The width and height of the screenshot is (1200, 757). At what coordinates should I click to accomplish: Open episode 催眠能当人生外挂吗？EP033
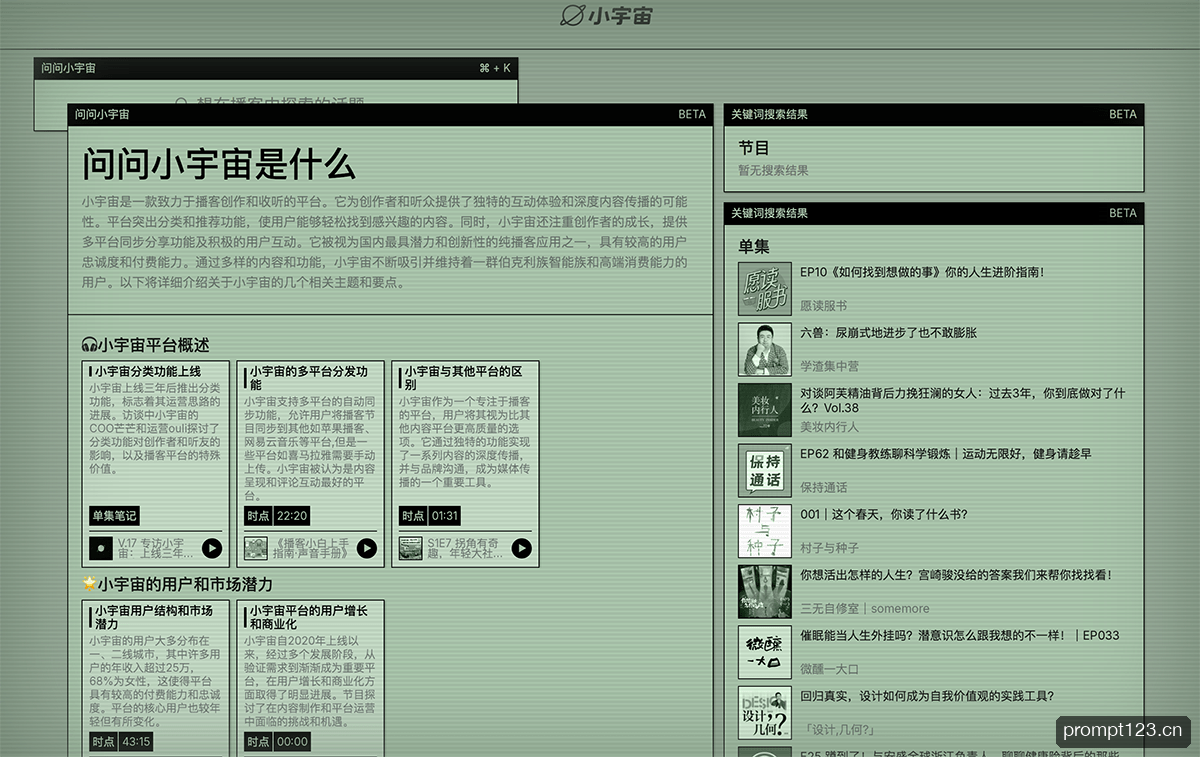(960, 636)
